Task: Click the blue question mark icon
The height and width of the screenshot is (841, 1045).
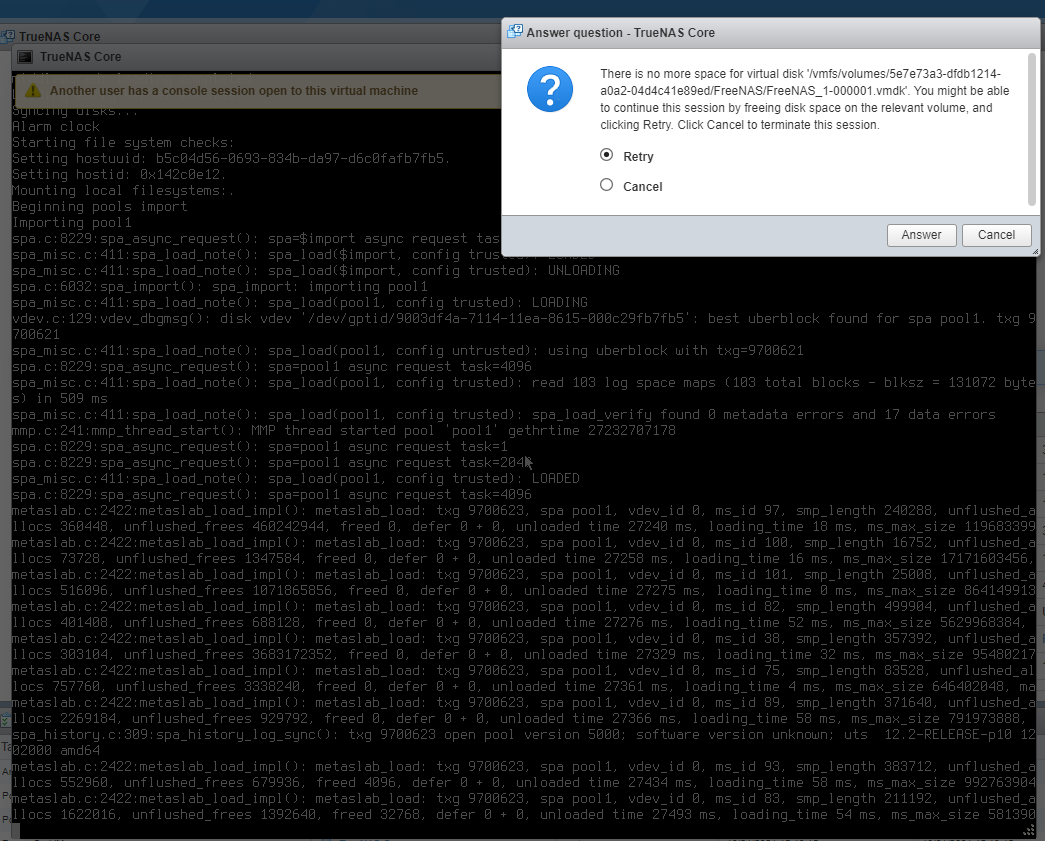Action: click(x=550, y=89)
